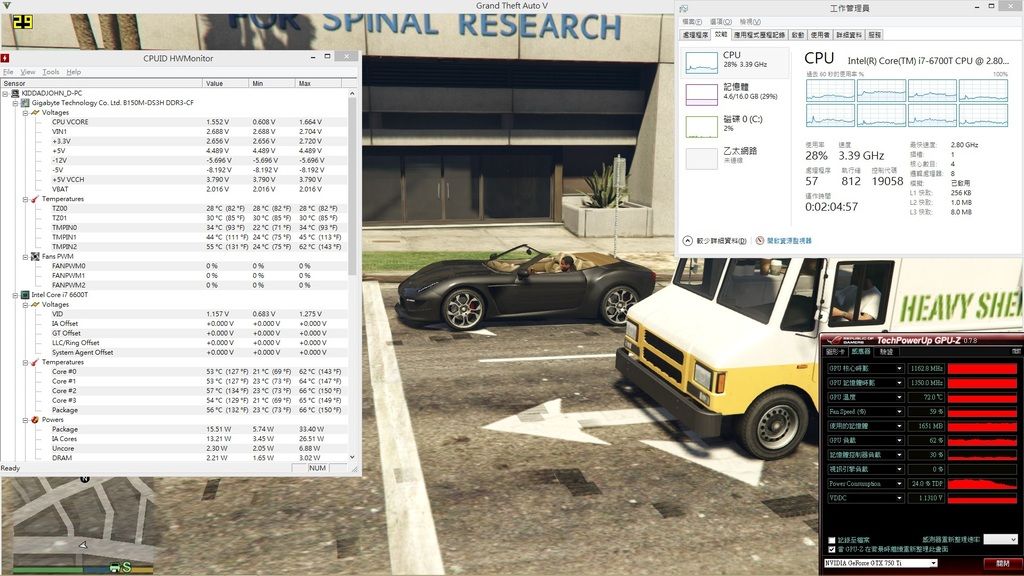
Task: Collapse the Powers group in HWMonitor
Action: (x=25, y=420)
